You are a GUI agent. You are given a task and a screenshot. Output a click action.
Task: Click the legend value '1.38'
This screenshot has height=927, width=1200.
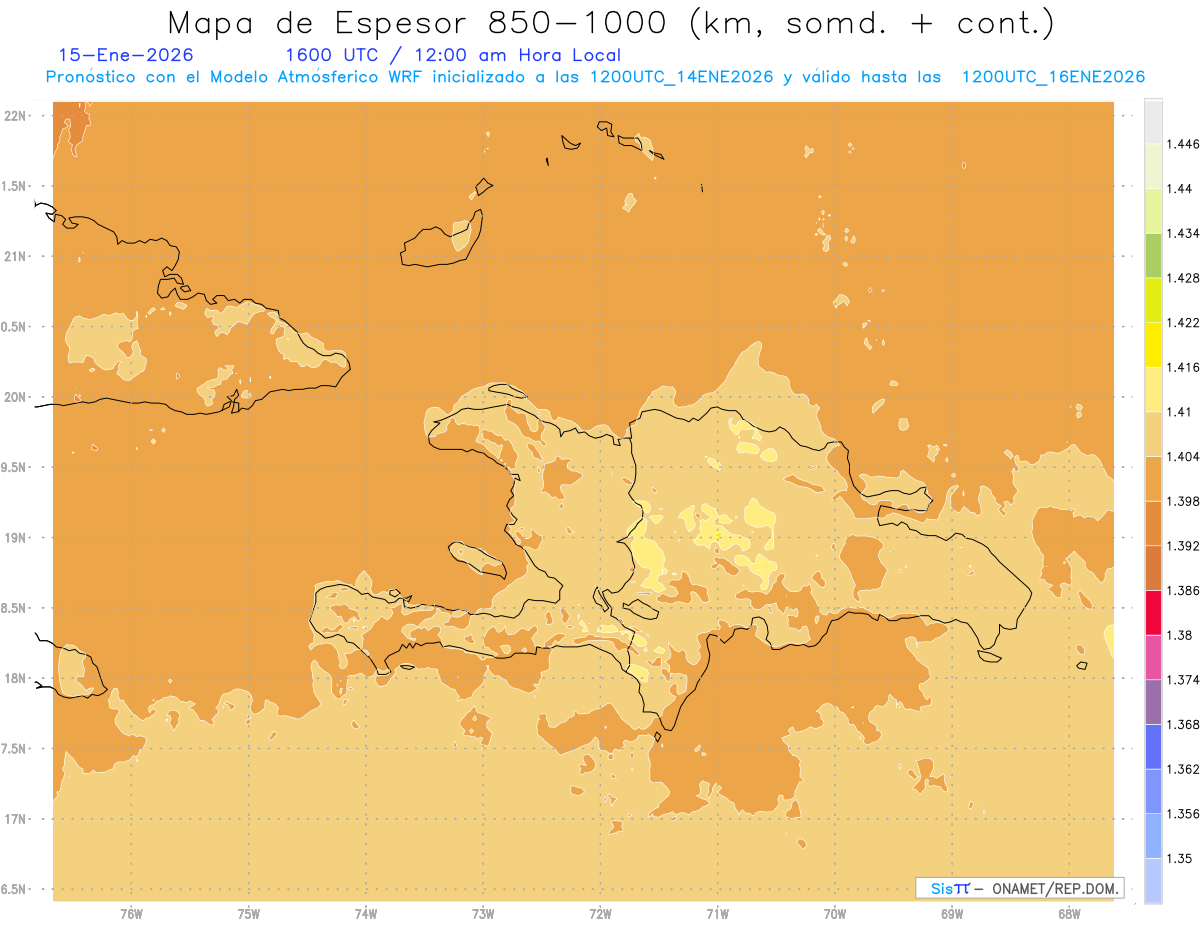pyautogui.click(x=1178, y=635)
